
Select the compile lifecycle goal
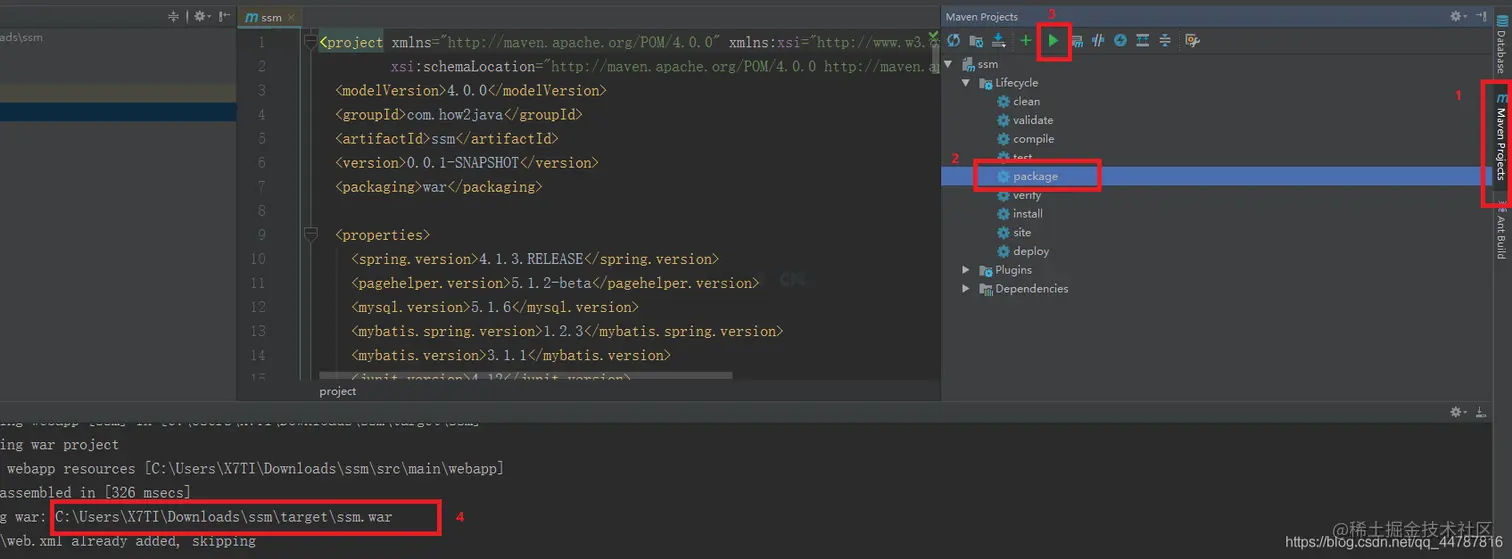coord(1033,139)
